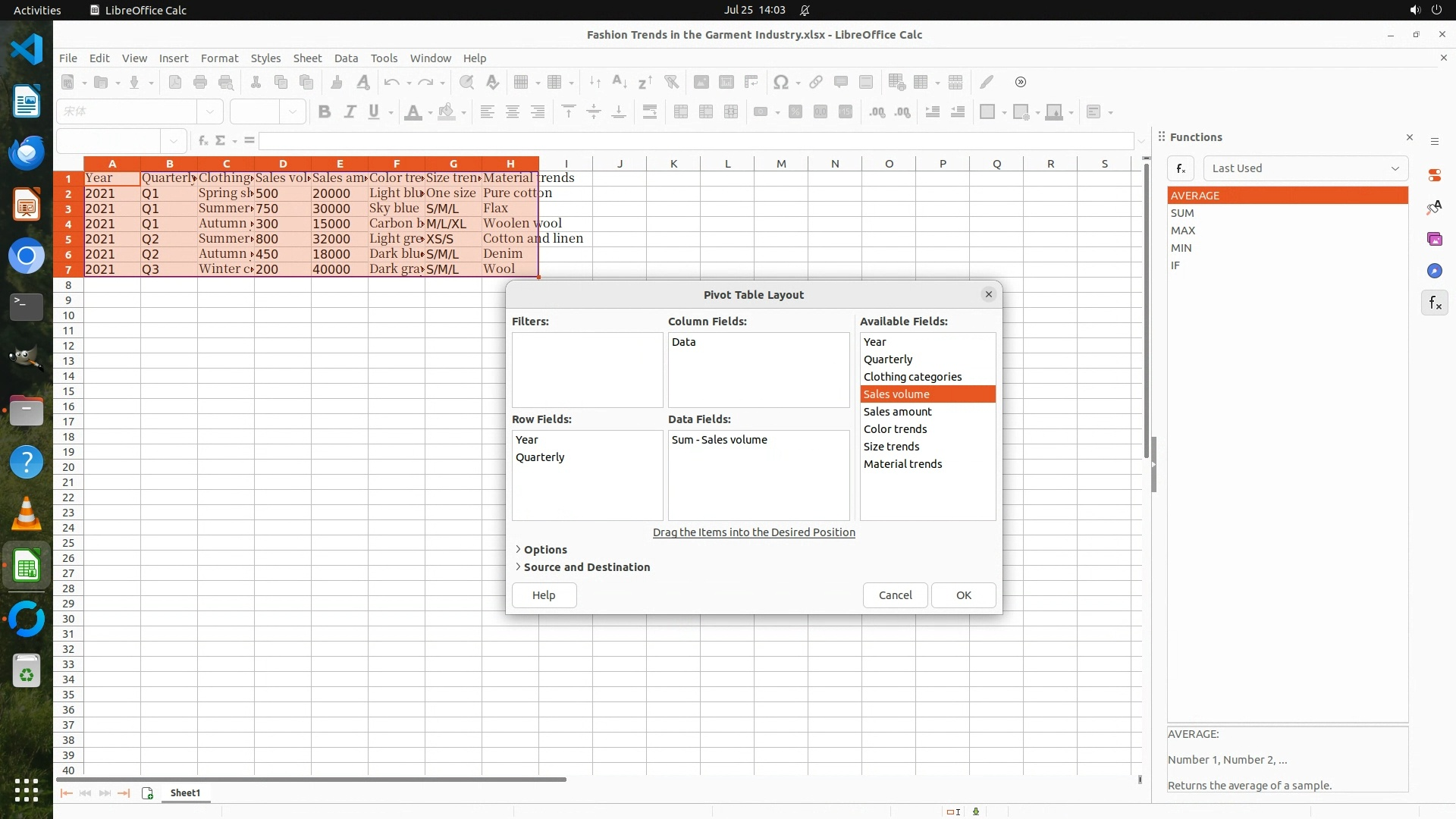This screenshot has width=1456, height=819.
Task: Click the Cancel button in dialog
Action: [895, 595]
